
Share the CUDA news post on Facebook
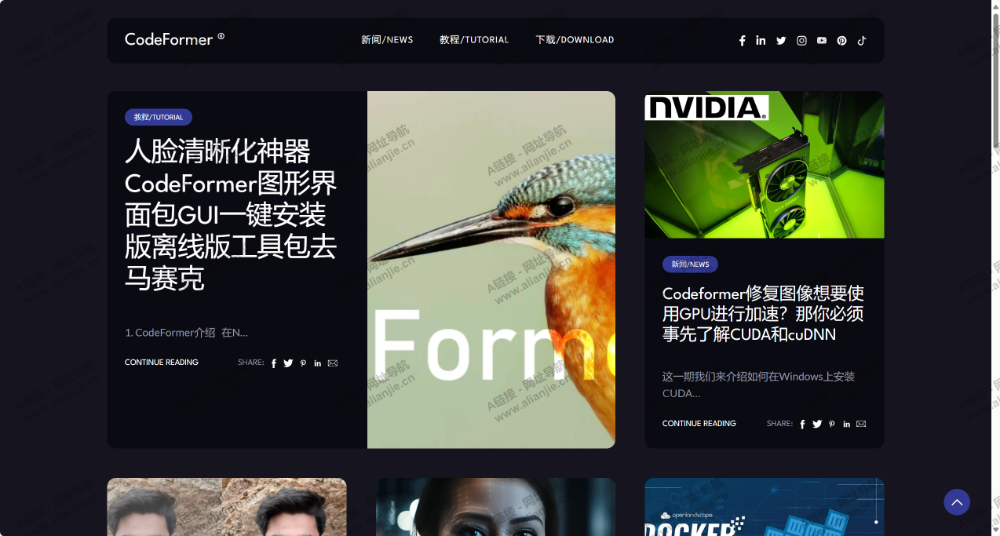[802, 424]
